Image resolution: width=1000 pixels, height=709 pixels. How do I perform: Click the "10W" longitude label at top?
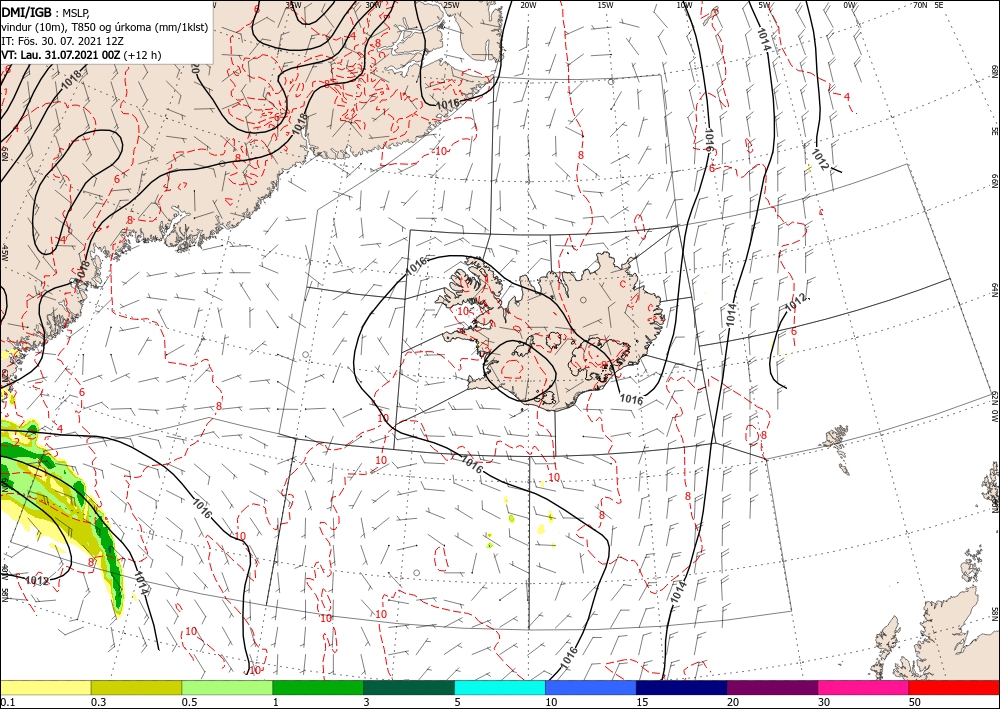684,5
